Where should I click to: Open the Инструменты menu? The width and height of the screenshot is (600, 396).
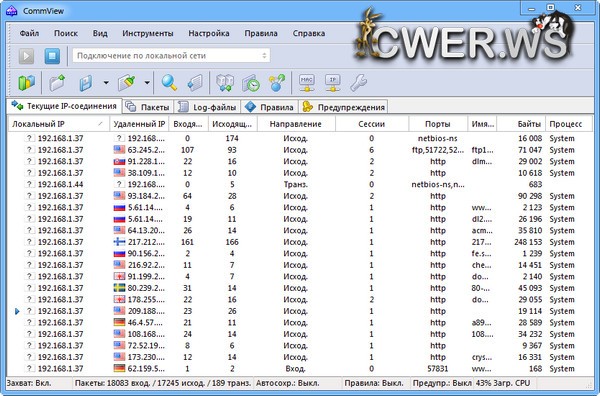[x=148, y=33]
